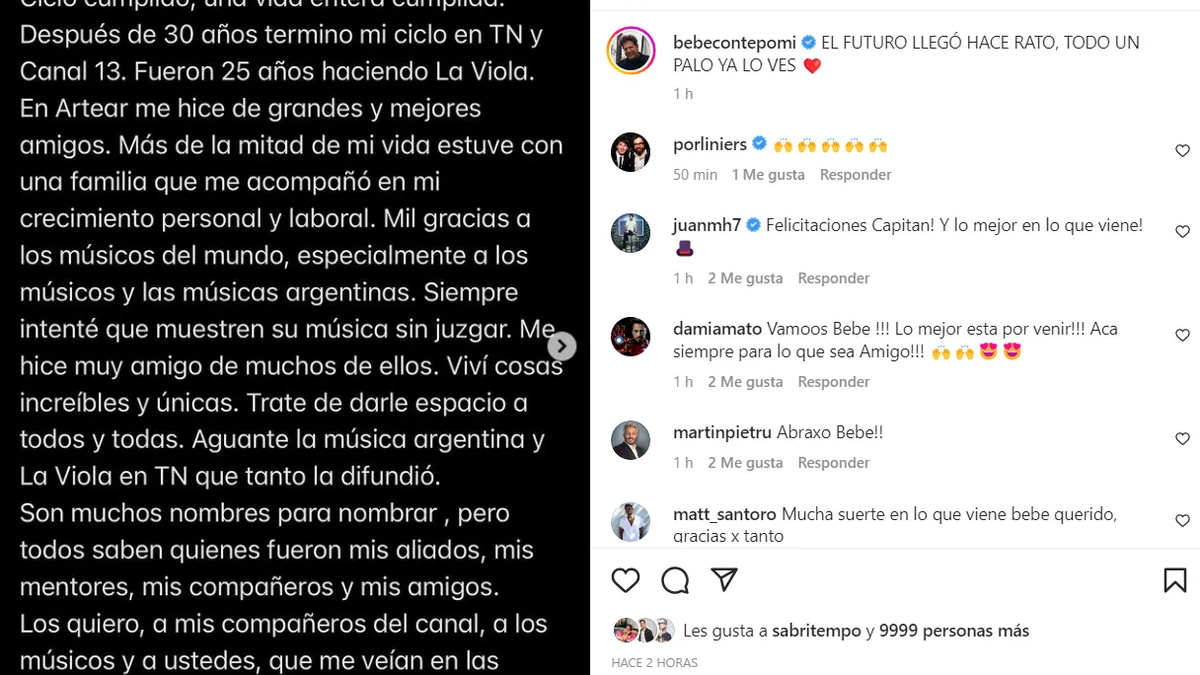Screen dimensions: 1200x675
Task: Reply to porliniers' comment
Action: point(855,174)
